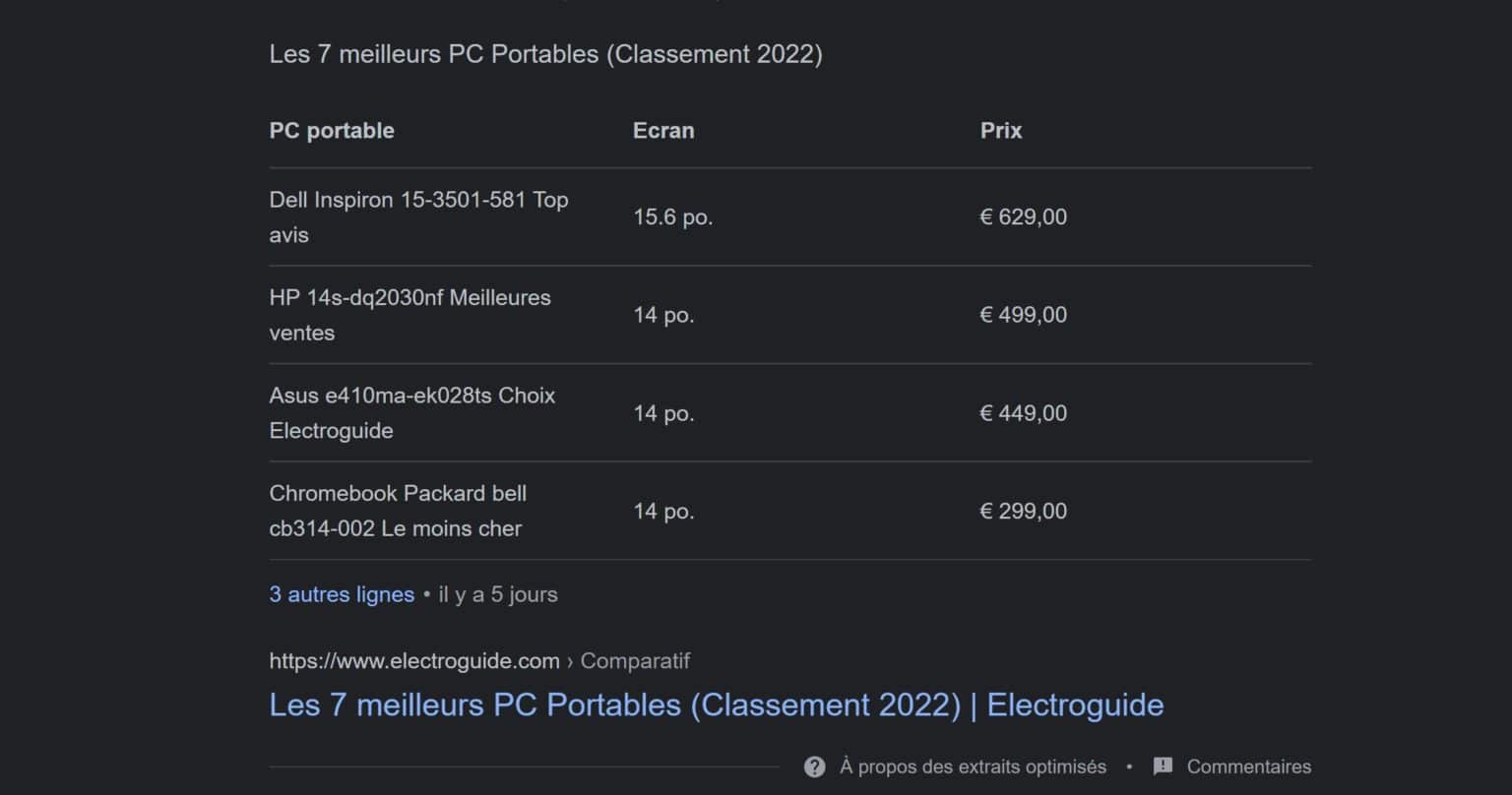The image size is (1512, 795).
Task: Click the '15.6 po.' screen size cell
Action: click(x=673, y=216)
